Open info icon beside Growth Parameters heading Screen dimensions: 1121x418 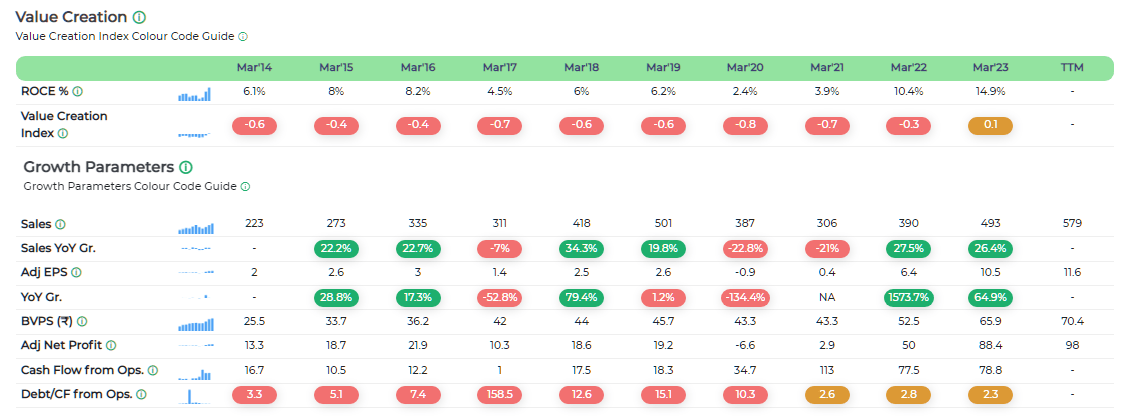click(186, 167)
